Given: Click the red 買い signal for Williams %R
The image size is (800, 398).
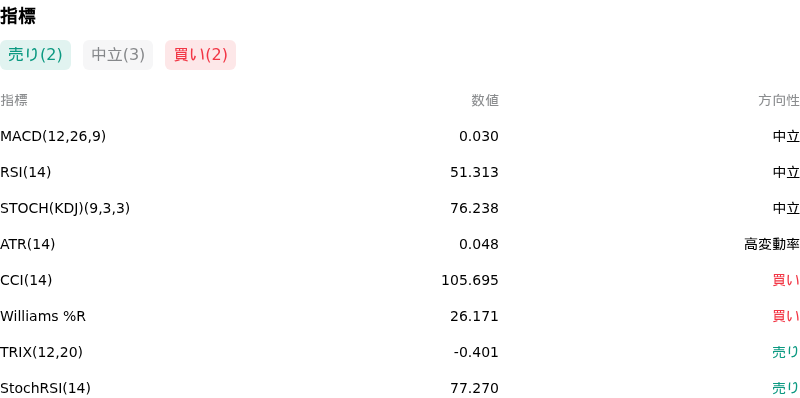Looking at the screenshot, I should pos(786,316).
